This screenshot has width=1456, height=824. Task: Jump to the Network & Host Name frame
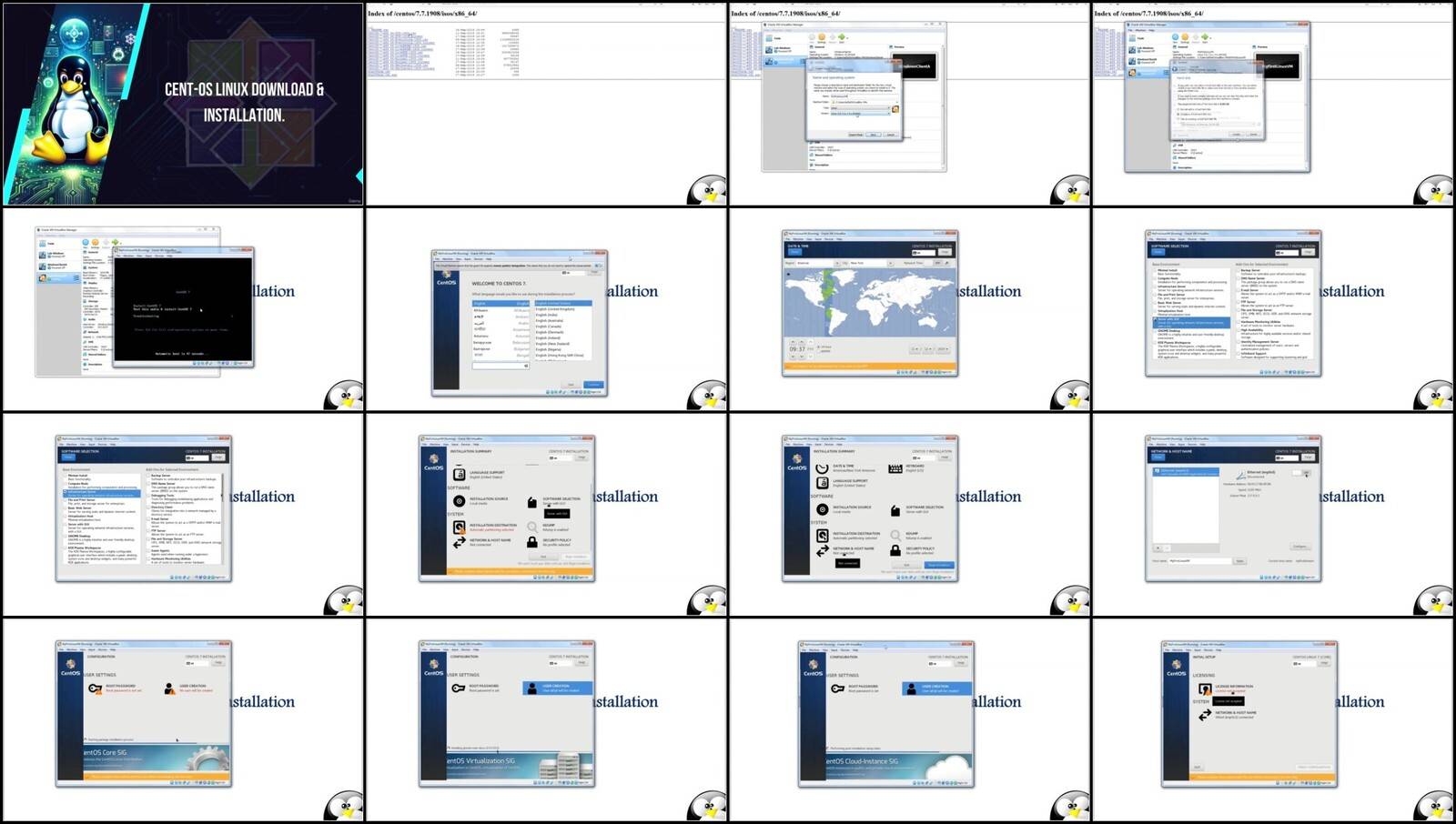(x=1274, y=515)
